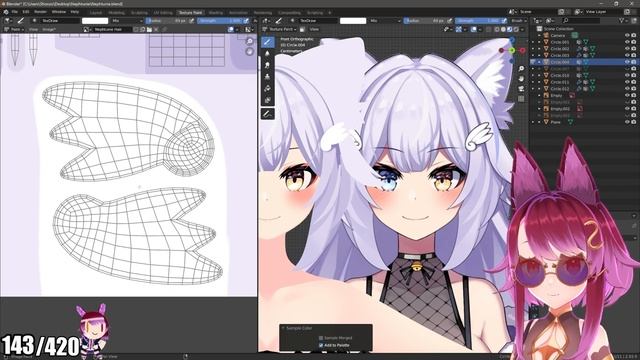Click the zoom magnifier in 3D viewport
This screenshot has width=640, height=360.
click(521, 69)
